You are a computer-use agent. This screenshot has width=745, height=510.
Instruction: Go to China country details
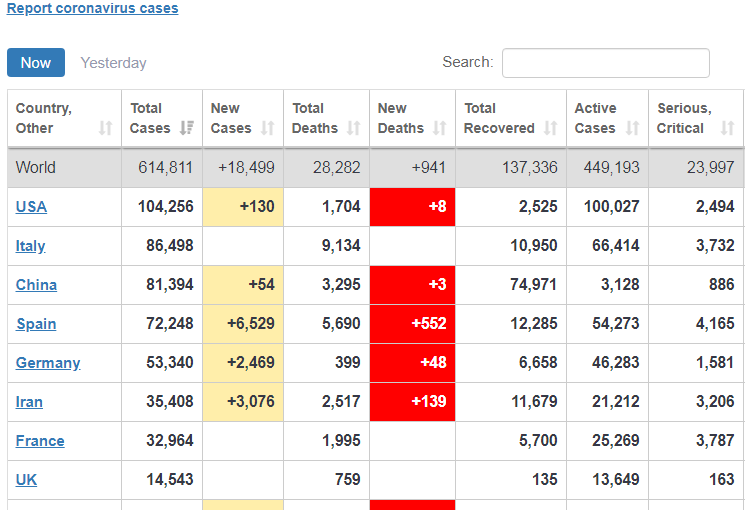tap(36, 285)
